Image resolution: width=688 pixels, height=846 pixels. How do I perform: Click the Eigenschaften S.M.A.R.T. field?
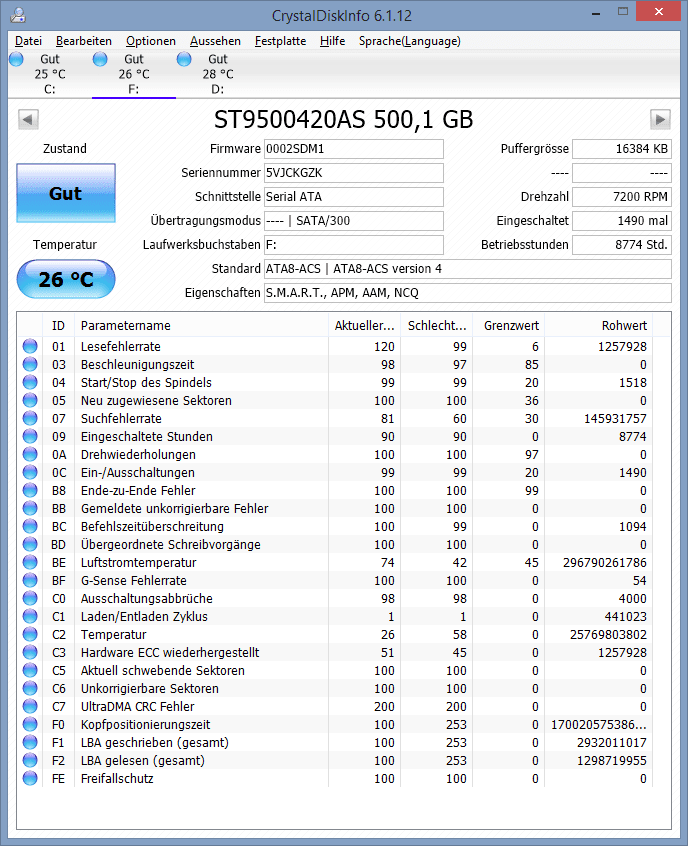pyautogui.click(x=467, y=292)
